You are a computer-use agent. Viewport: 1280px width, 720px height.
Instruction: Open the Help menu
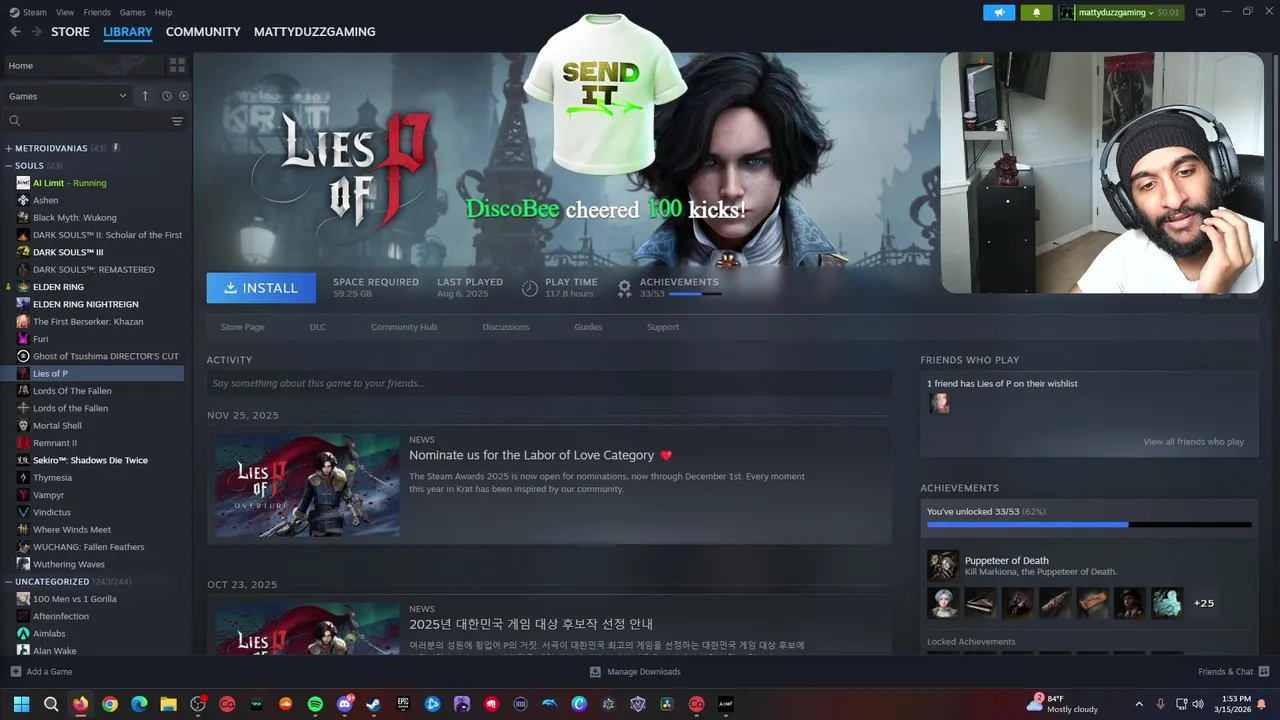click(163, 12)
